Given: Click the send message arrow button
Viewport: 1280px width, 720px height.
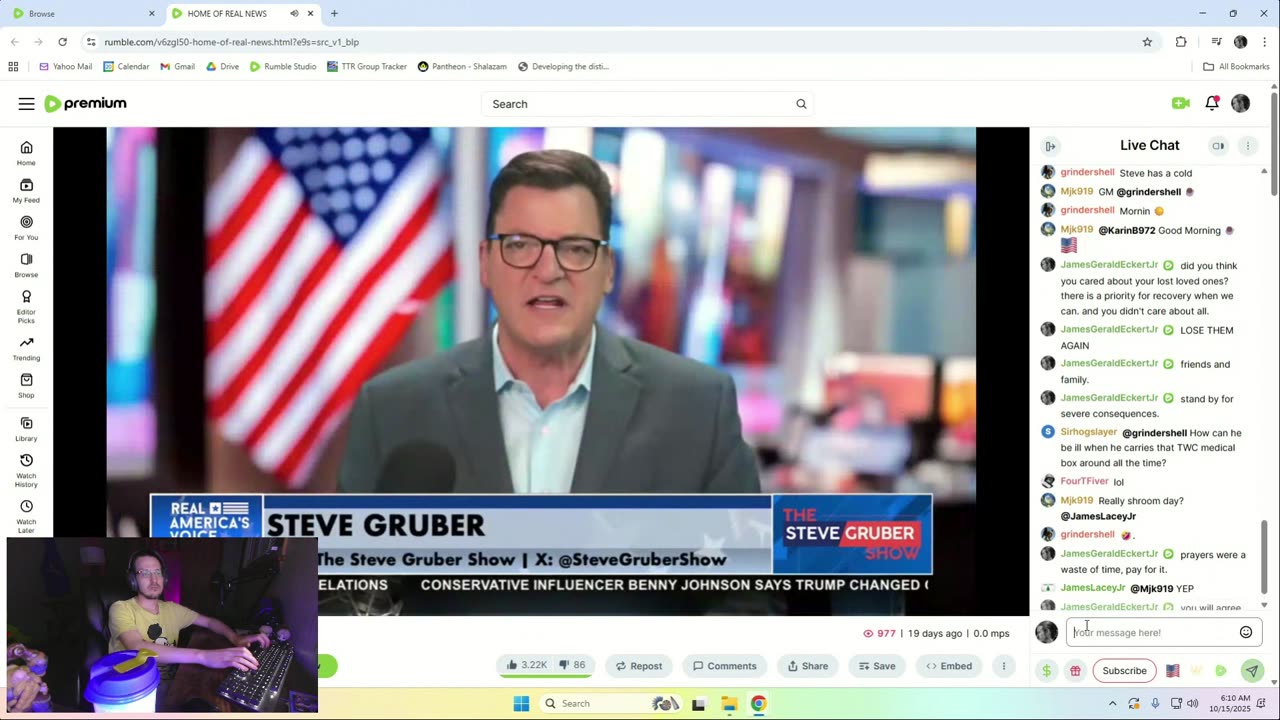Looking at the screenshot, I should tap(1251, 671).
